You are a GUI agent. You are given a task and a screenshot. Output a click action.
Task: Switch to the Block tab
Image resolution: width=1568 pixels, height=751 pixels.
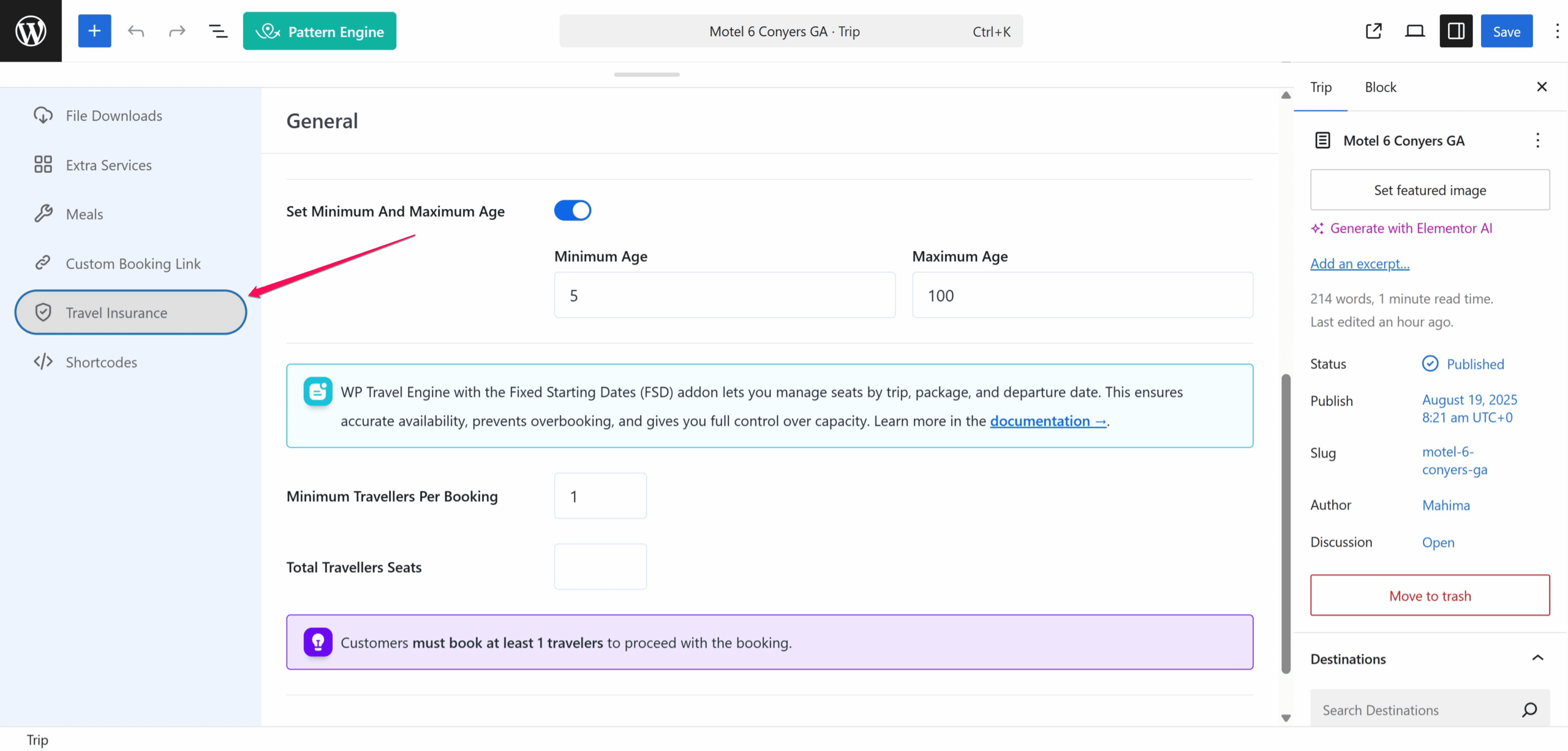click(x=1380, y=88)
